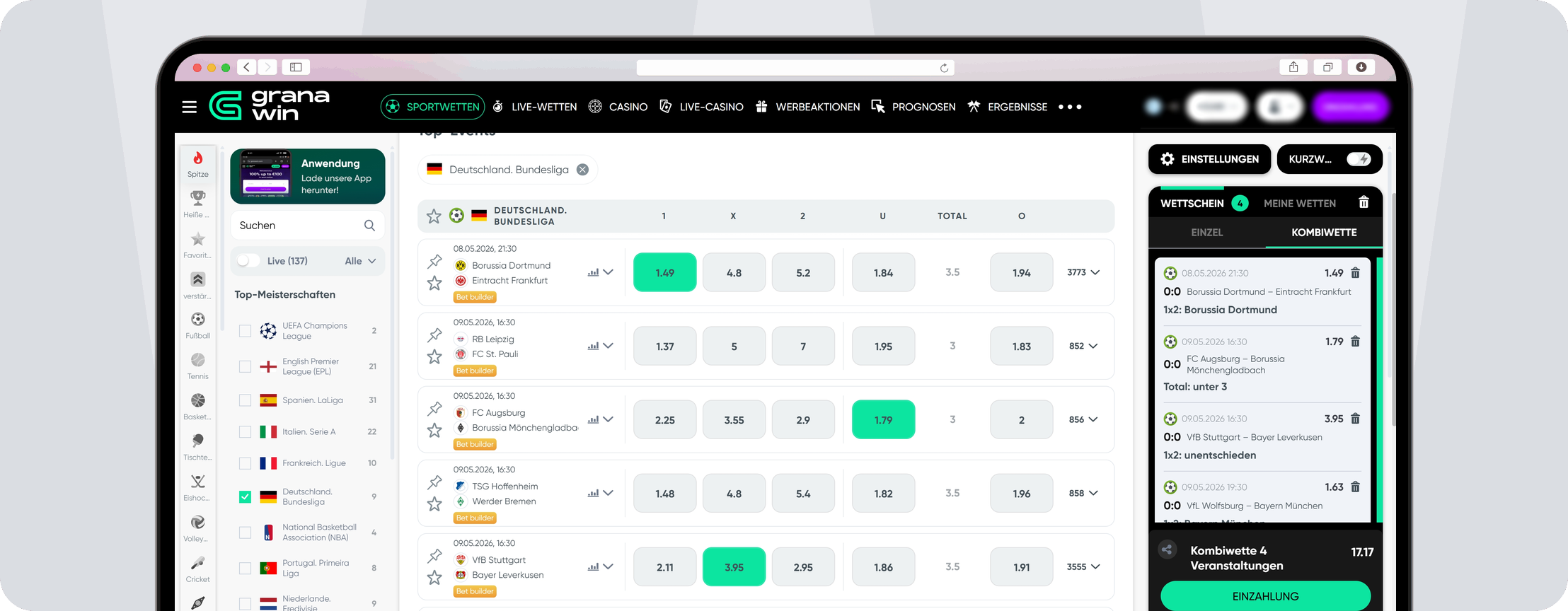The image size is (1568, 611).
Task: Switch to the Einzel tab
Action: tap(1206, 232)
